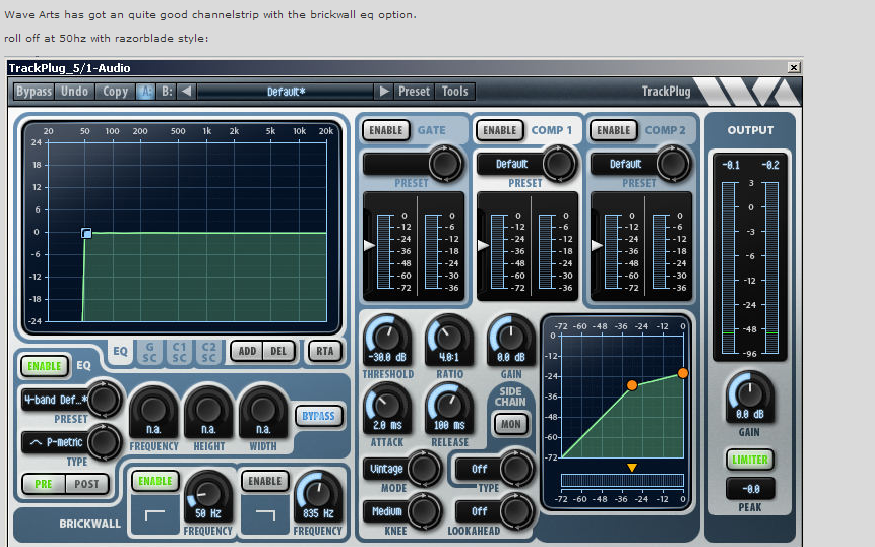Toggle the output Limiter button
Image resolution: width=875 pixels, height=547 pixels.
coord(750,459)
